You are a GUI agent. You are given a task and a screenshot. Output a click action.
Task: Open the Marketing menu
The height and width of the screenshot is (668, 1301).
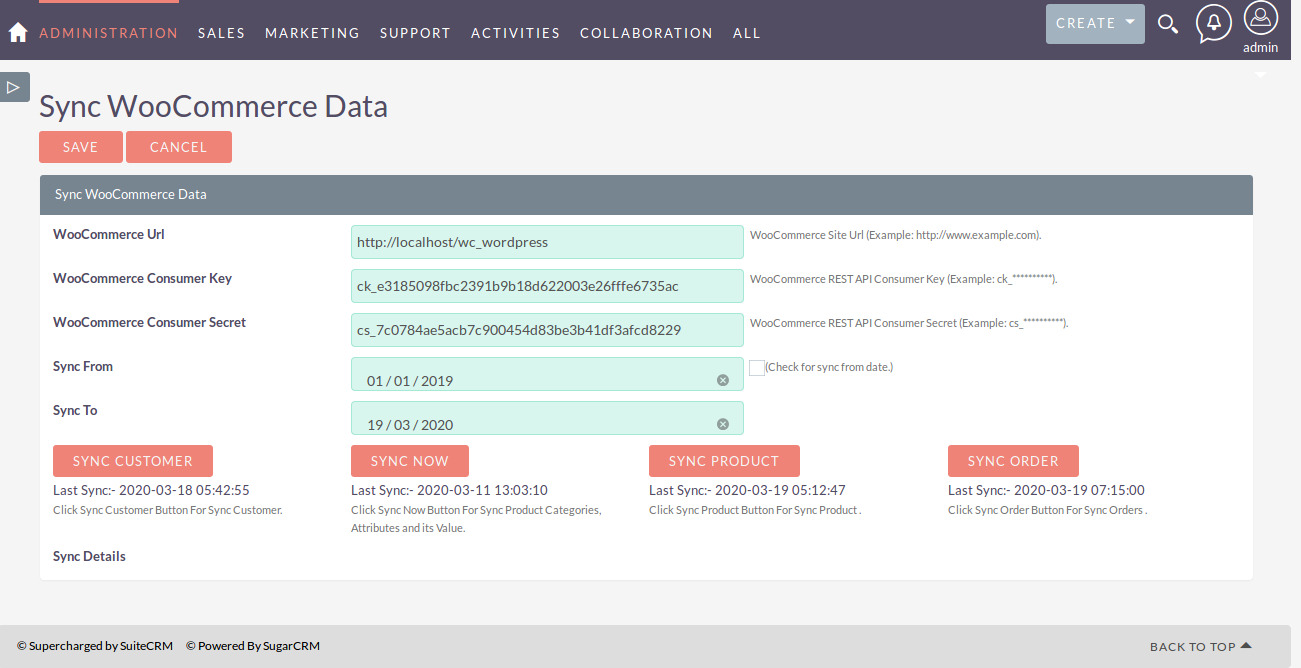tap(312, 33)
